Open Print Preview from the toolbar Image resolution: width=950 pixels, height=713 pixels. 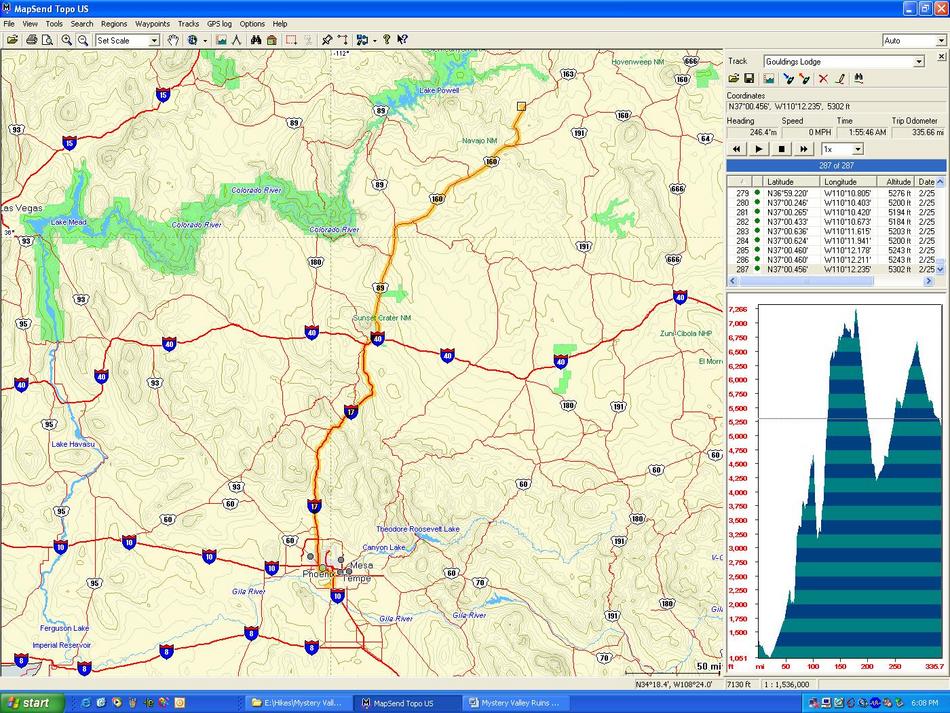point(47,41)
